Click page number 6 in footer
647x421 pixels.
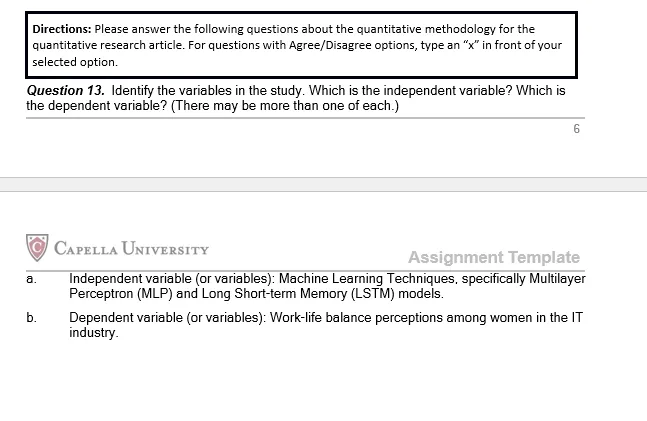pos(576,129)
